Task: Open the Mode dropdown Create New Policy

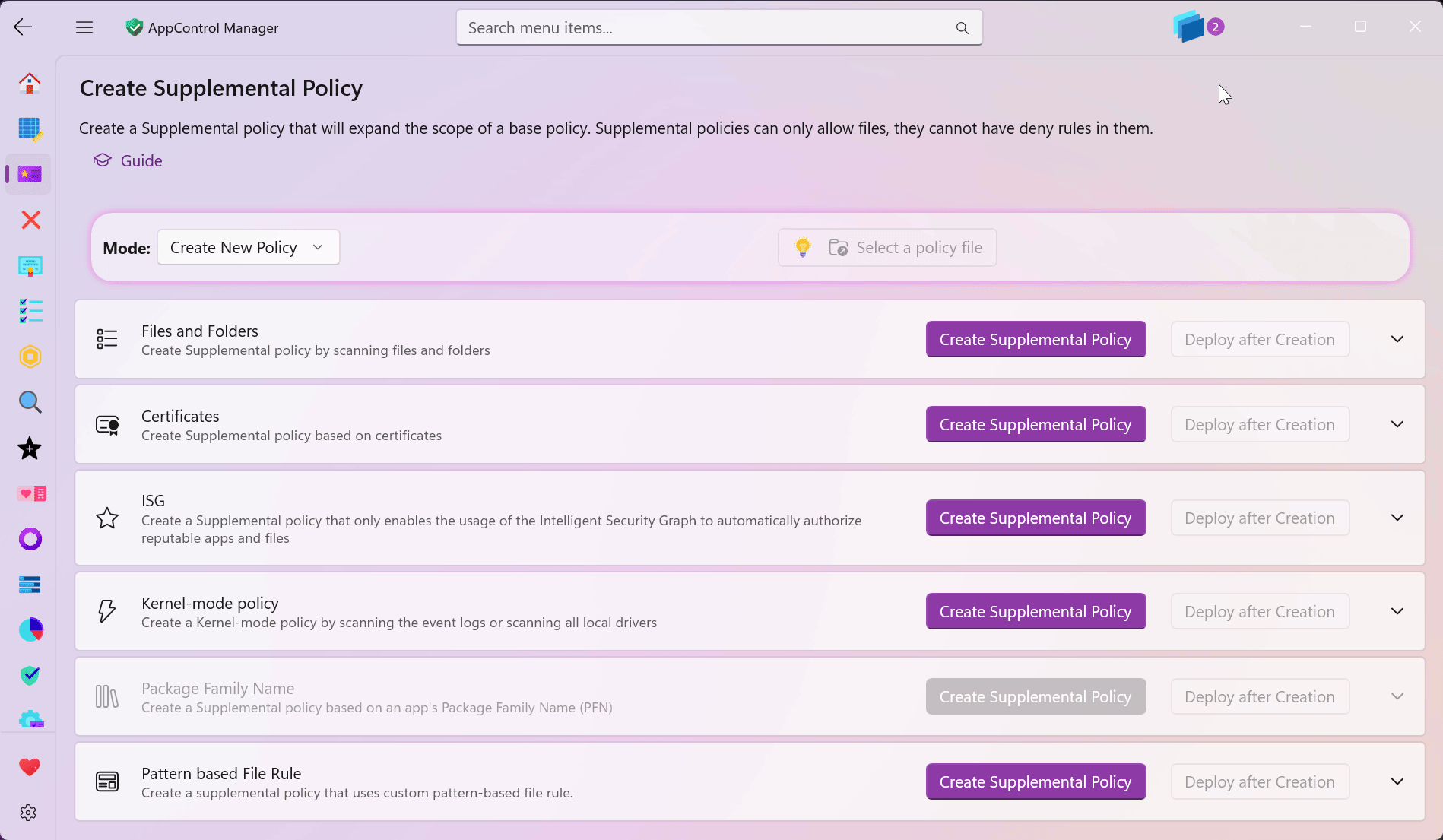Action: coord(248,247)
